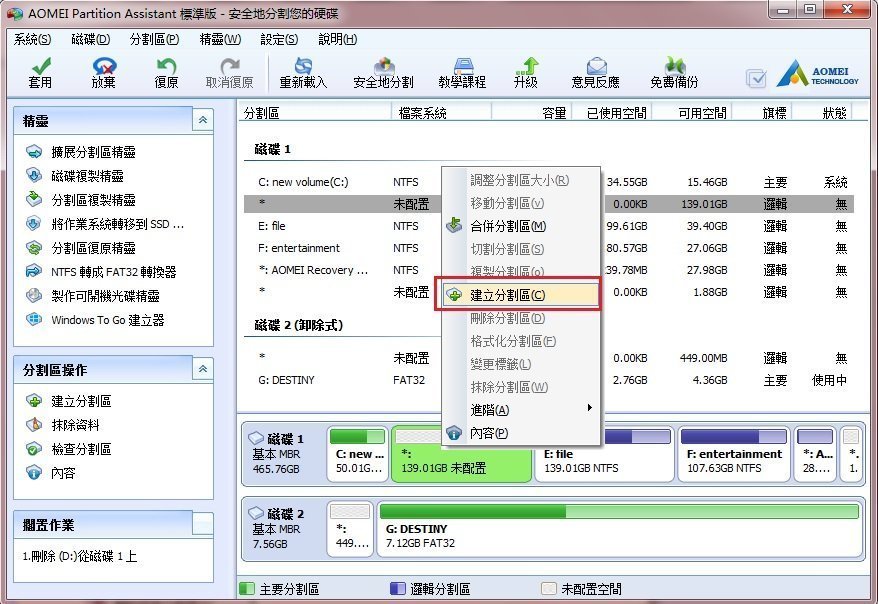This screenshot has height=604, width=878.
Task: Choose 內容(P) in the context menu
Action: click(x=520, y=433)
